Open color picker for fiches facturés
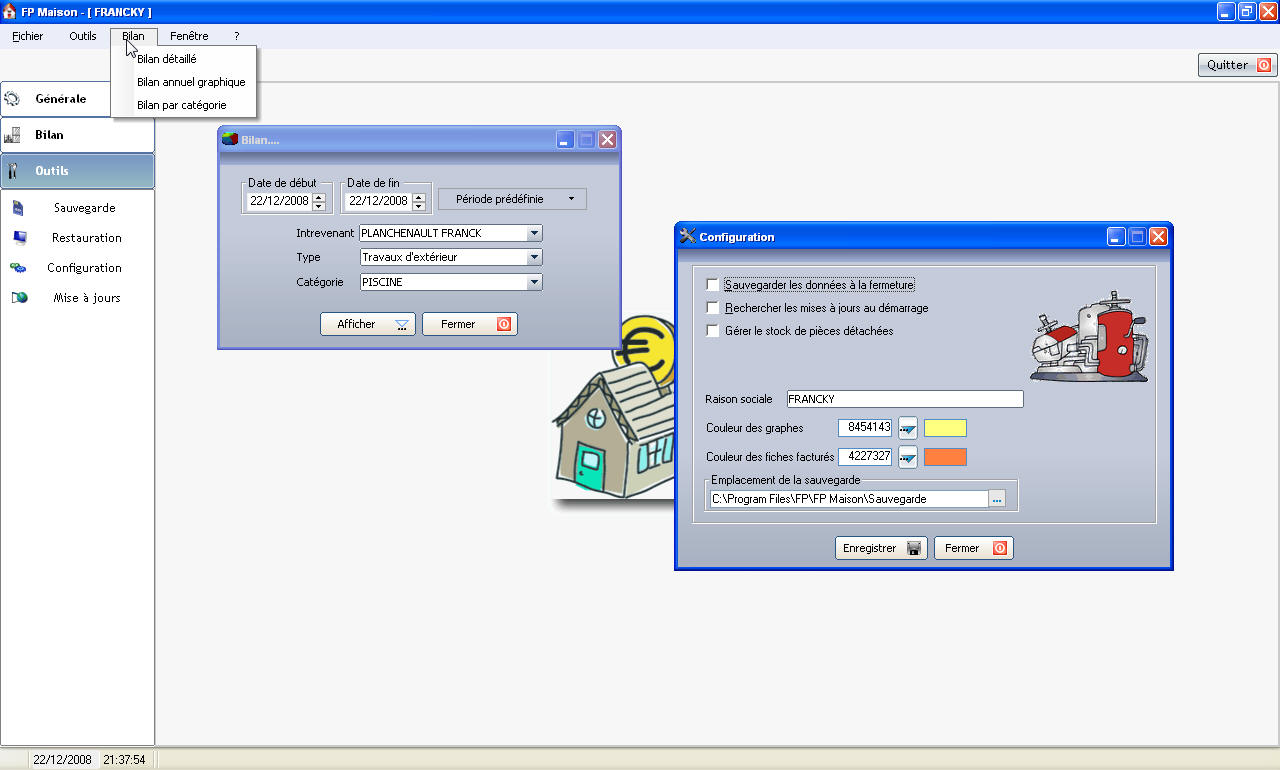The image size is (1280, 770). [907, 458]
